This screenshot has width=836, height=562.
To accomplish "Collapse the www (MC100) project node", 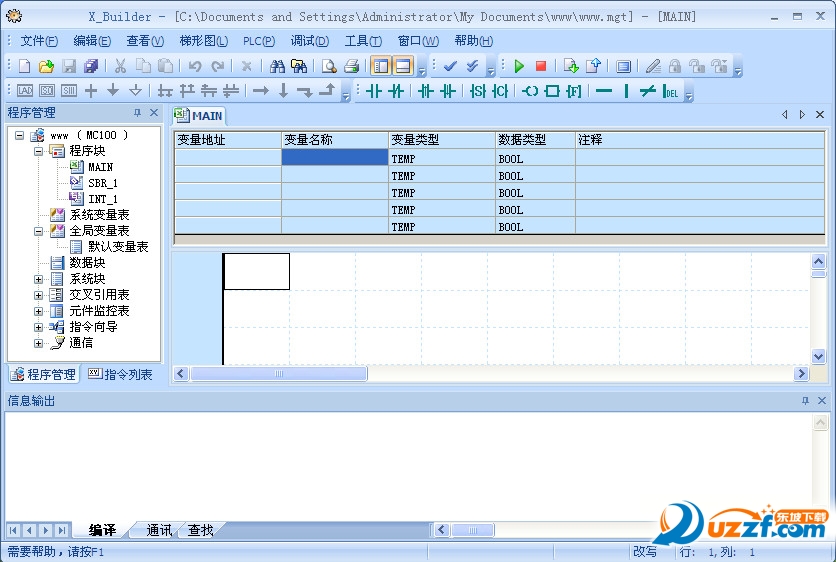I will [x=19, y=135].
